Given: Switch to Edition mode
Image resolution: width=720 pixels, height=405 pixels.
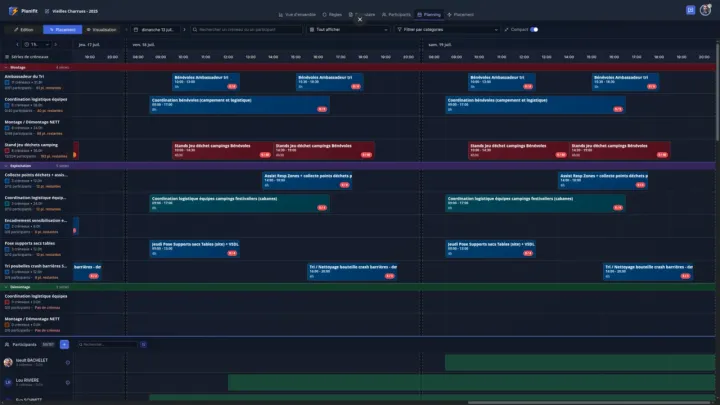Looking at the screenshot, I should pos(22,29).
